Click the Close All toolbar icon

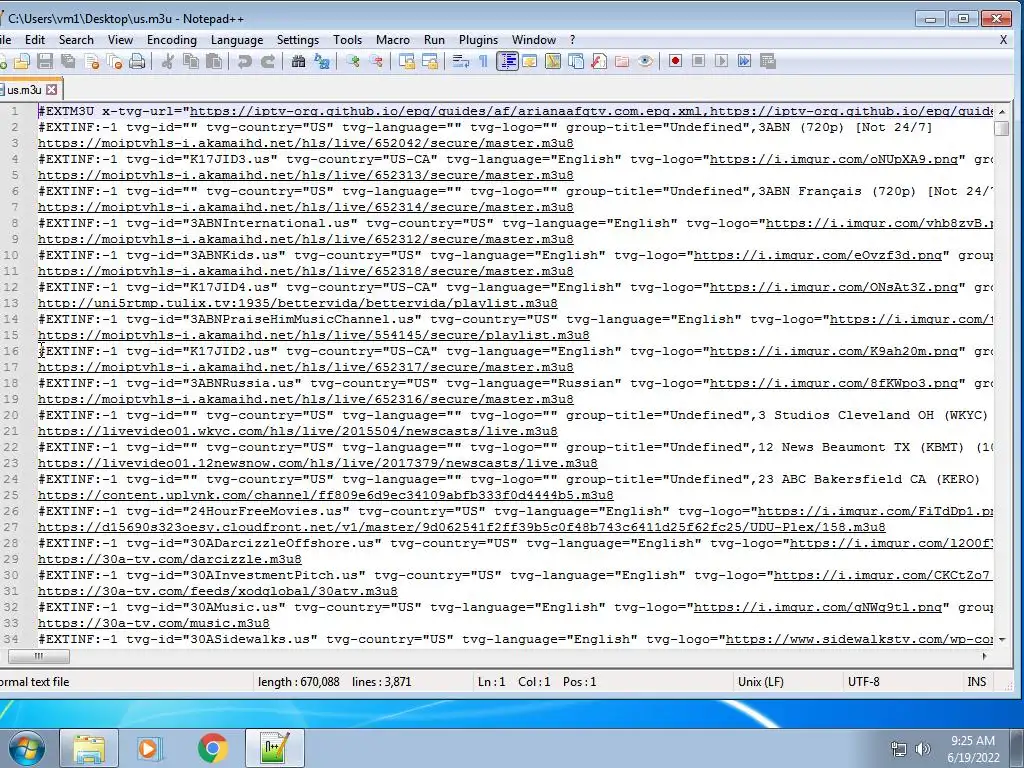[114, 61]
